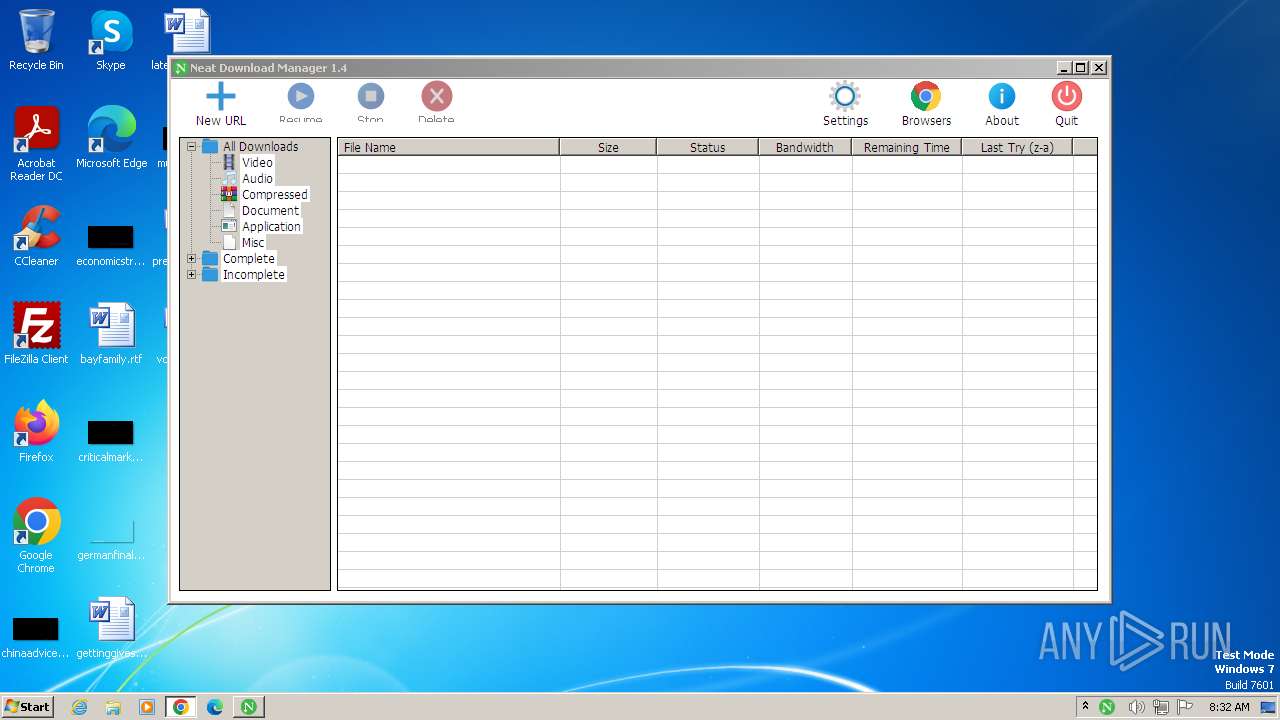Select the Compressed category
This screenshot has height=720, width=1280.
click(275, 194)
